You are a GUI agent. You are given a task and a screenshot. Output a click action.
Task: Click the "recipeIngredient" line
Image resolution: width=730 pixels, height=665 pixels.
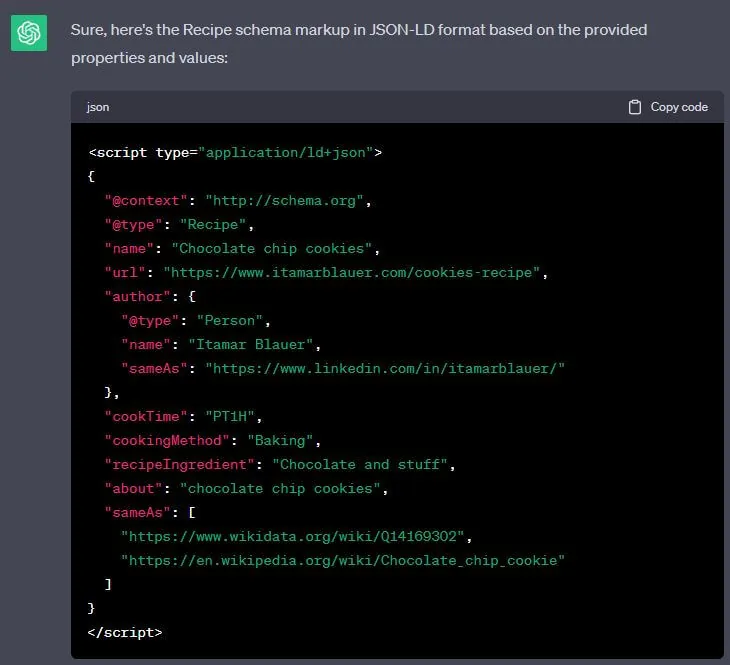coord(280,465)
